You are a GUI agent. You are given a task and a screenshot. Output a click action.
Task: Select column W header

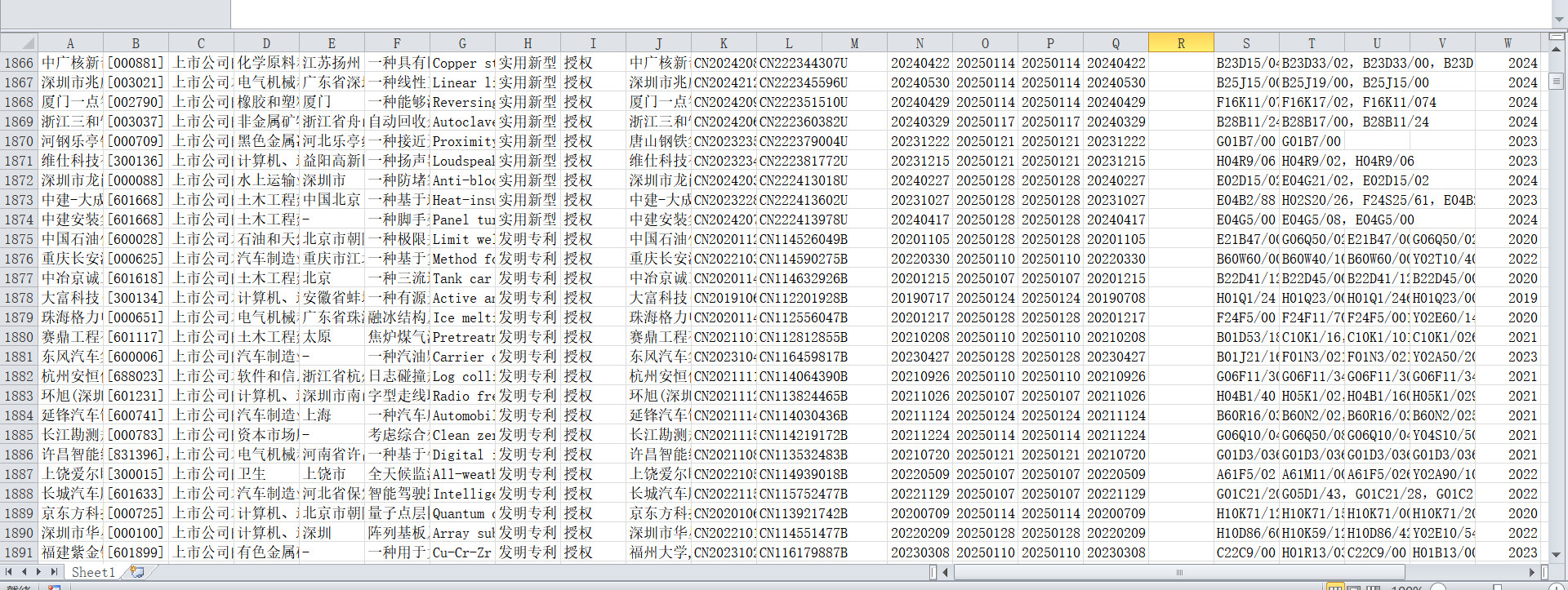[x=1508, y=43]
